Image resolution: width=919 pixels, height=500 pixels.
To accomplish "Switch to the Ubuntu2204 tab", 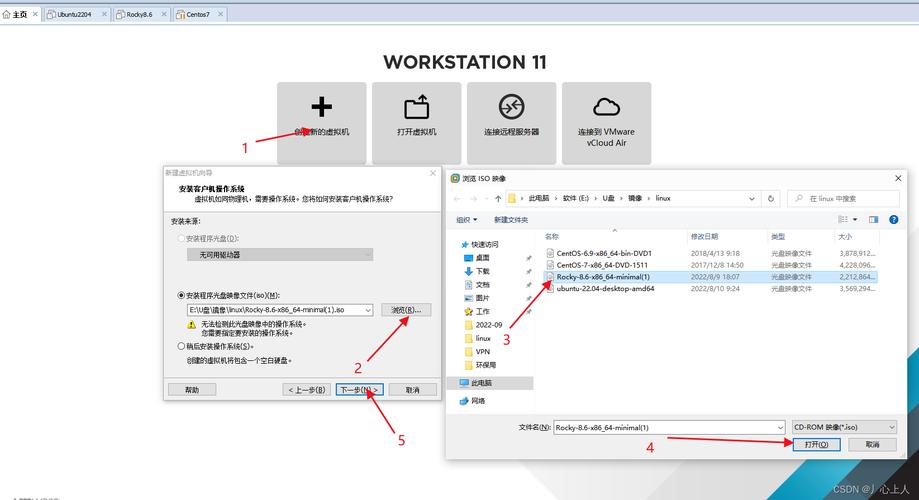I will tap(74, 15).
